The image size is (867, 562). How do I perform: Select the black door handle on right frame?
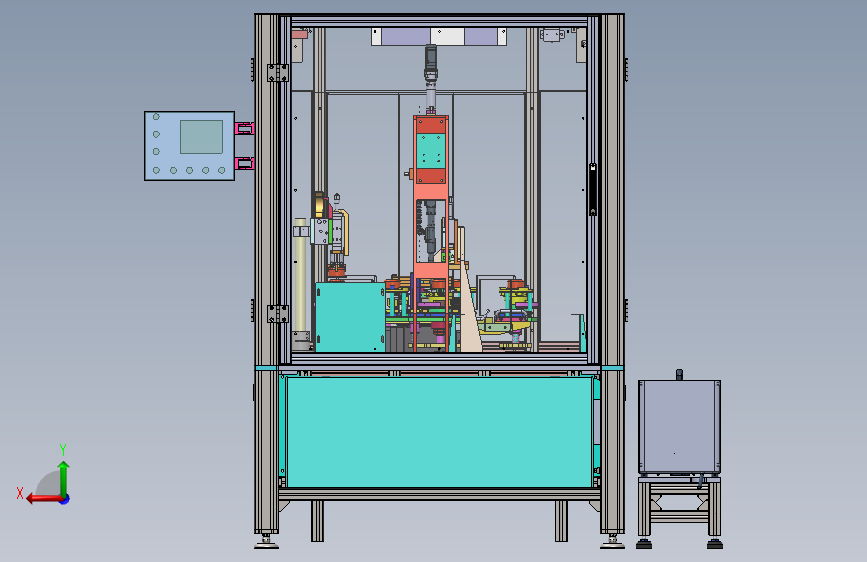(x=593, y=189)
